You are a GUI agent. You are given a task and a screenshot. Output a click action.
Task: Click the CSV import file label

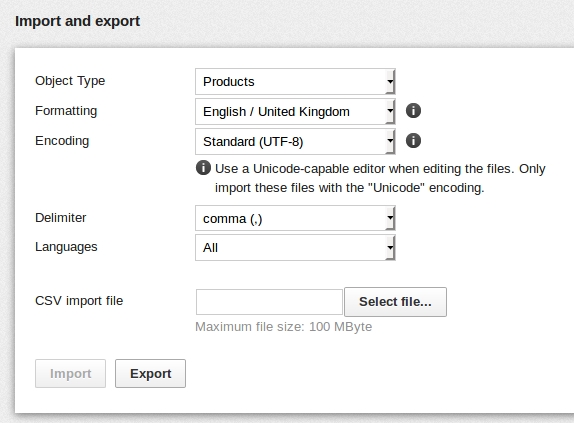pyautogui.click(x=79, y=301)
